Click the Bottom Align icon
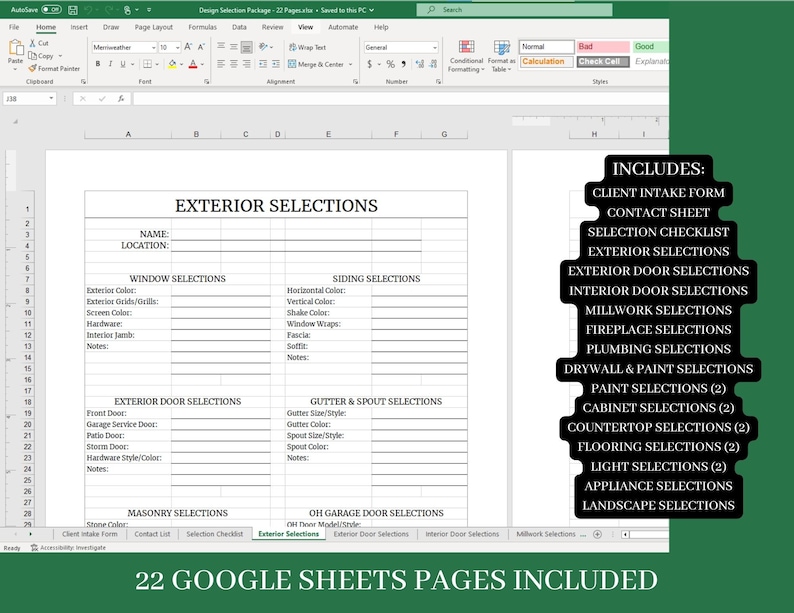The height and width of the screenshot is (613, 794). pos(247,48)
